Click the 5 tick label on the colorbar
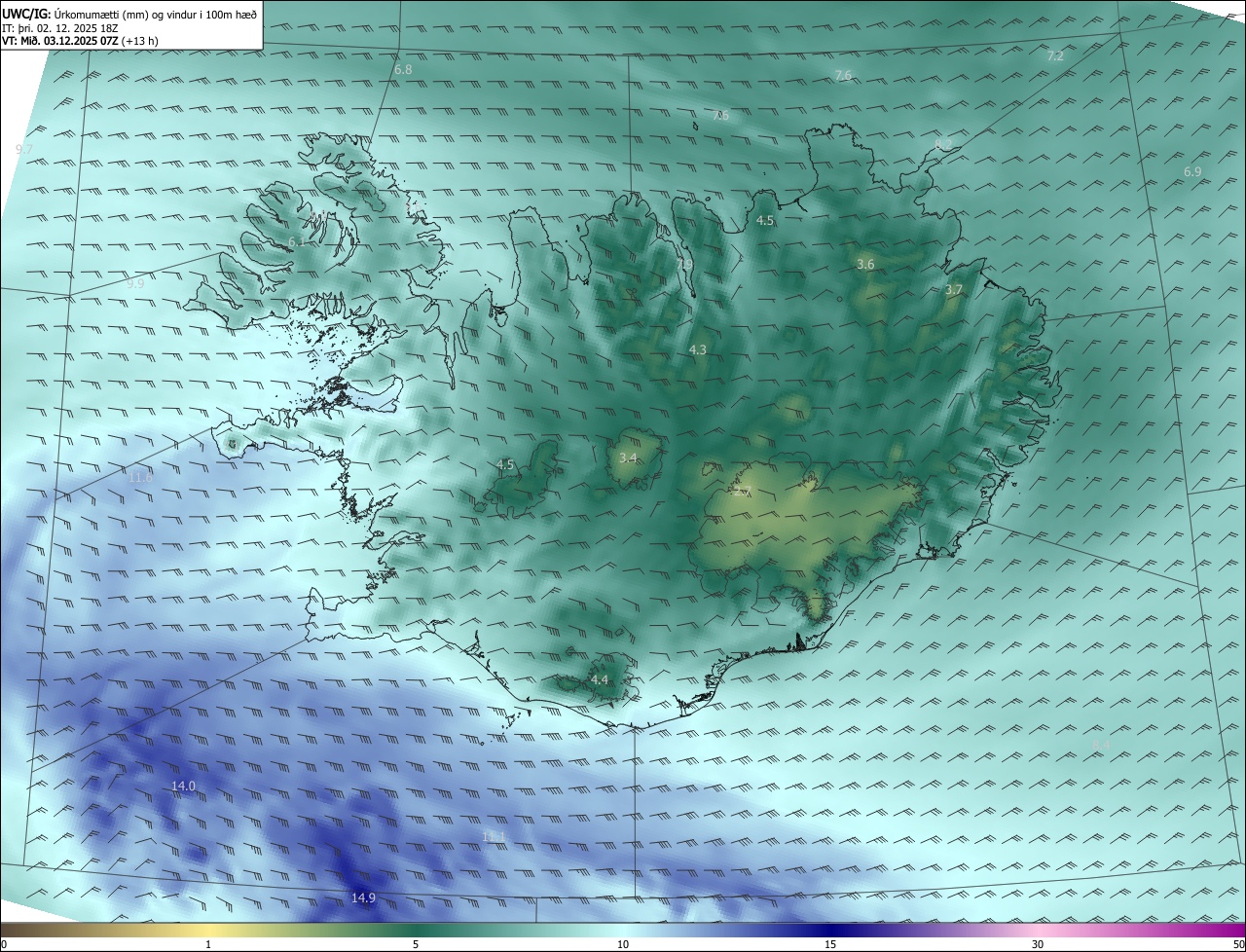 point(416,944)
